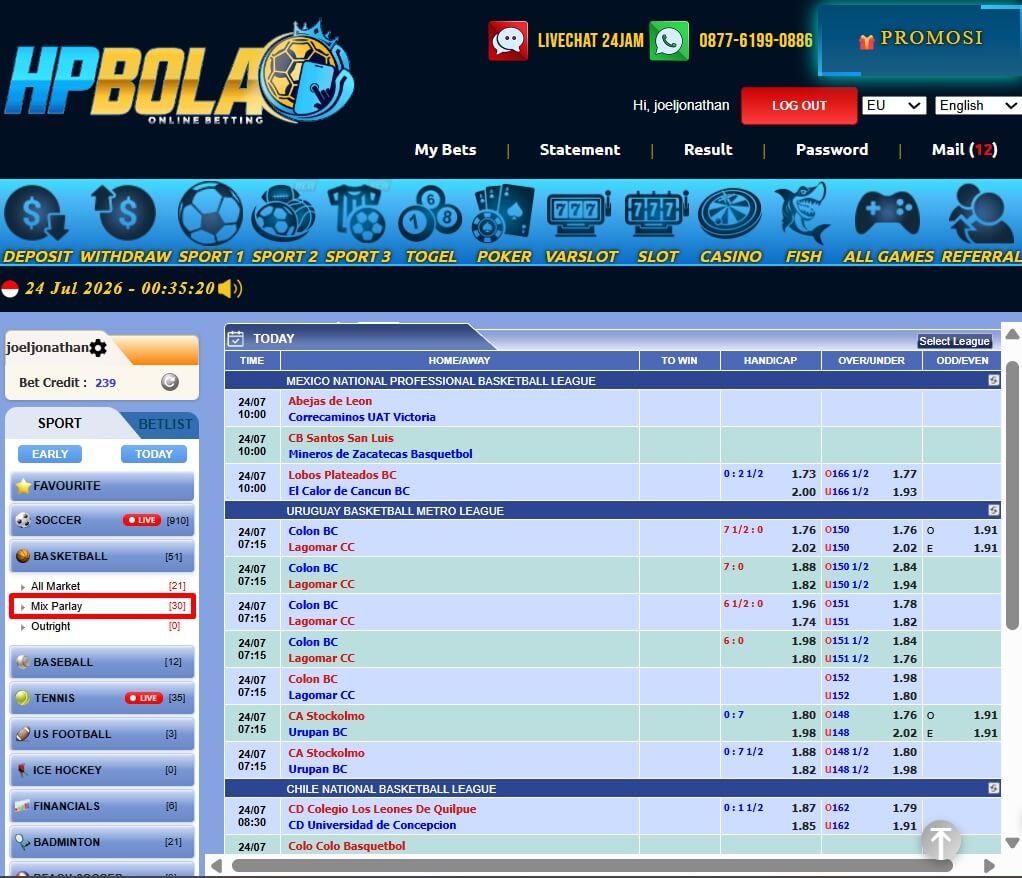
Task: Refresh Chile National Basketball League section
Action: point(993,788)
